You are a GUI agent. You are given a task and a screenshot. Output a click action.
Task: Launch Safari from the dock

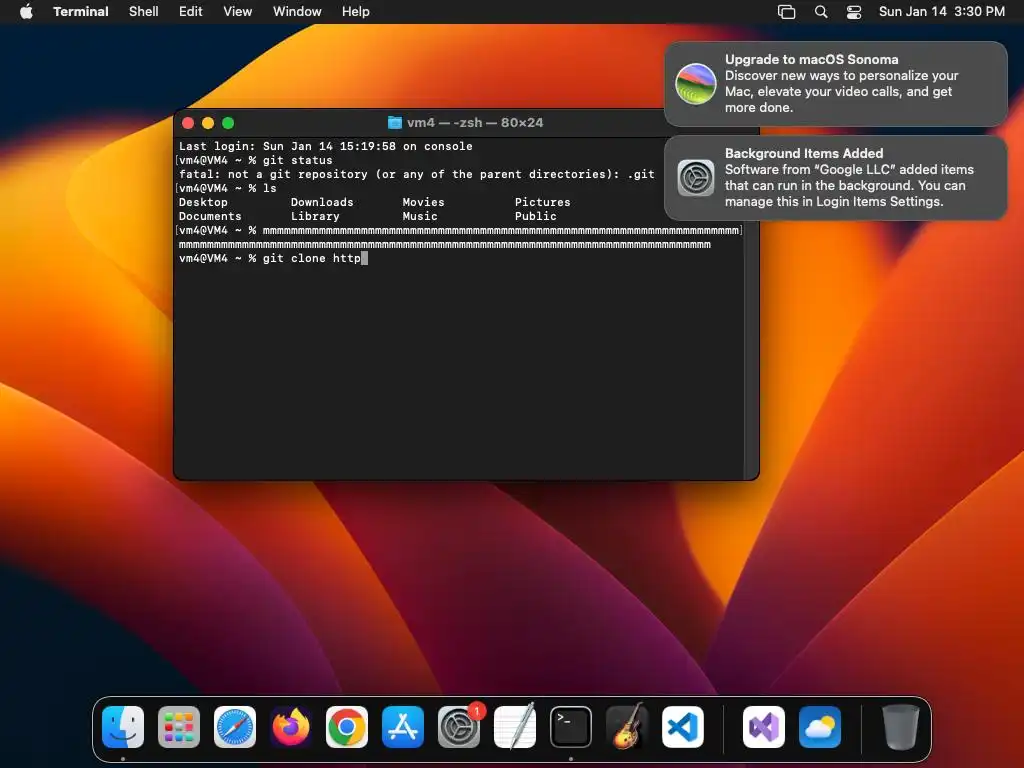(x=235, y=726)
